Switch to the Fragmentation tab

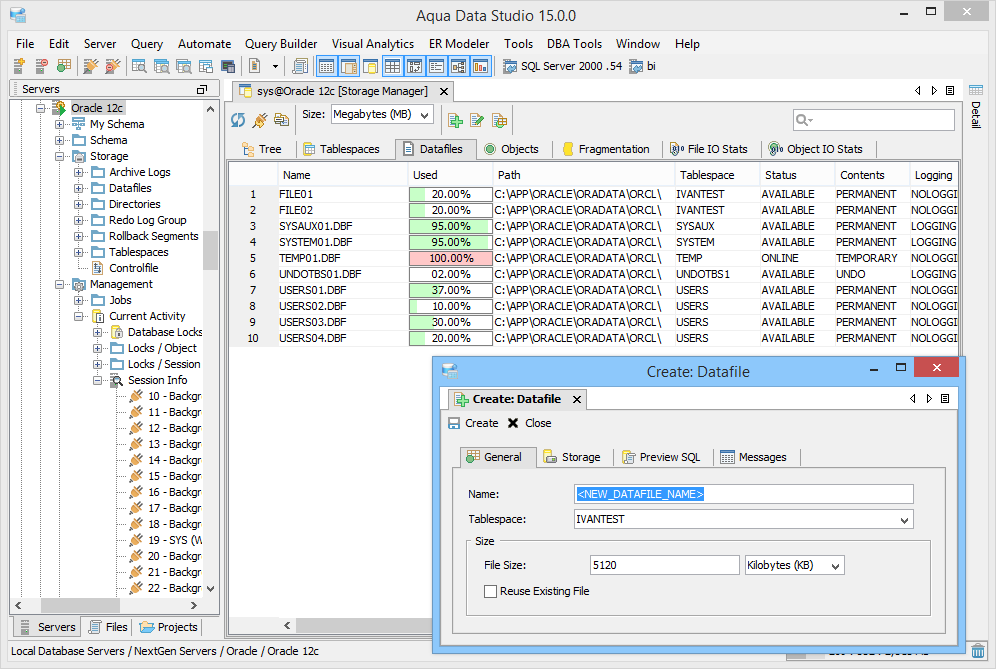pos(606,149)
